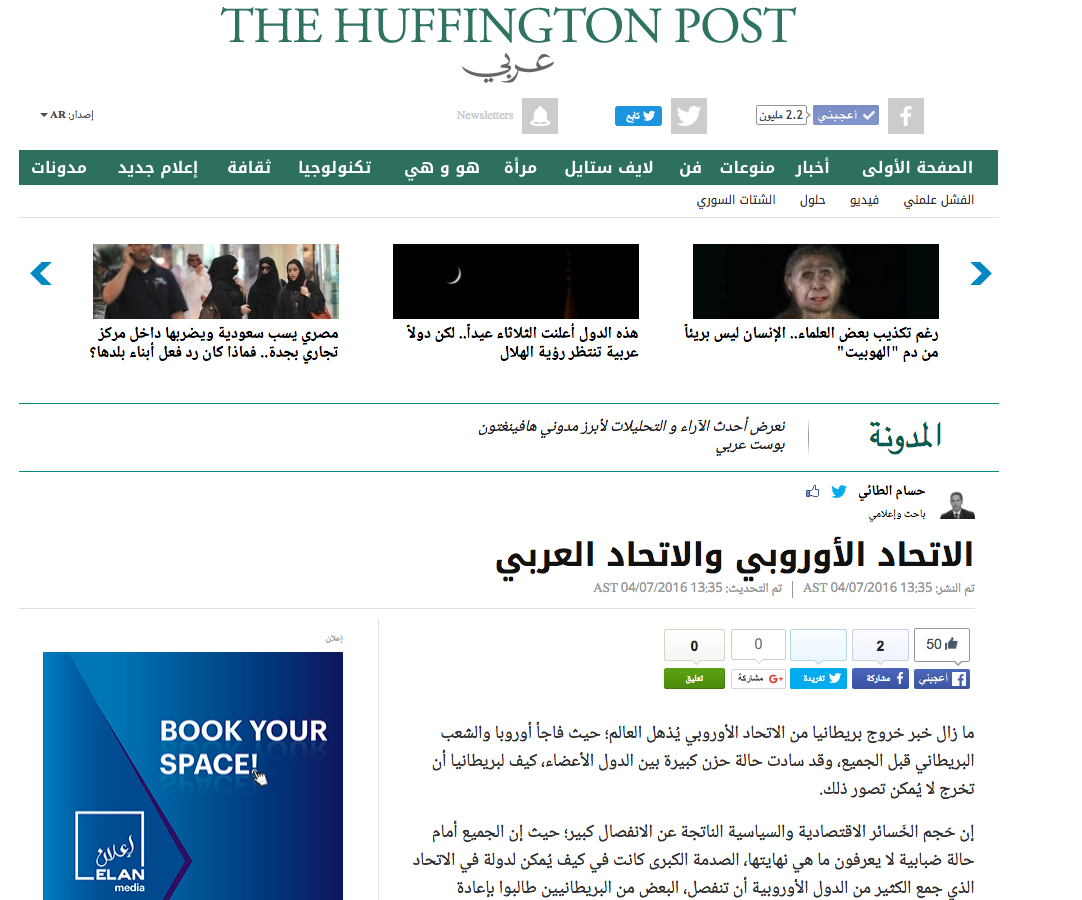Show previous carousel stories with left arrow
The width and height of the screenshot is (1082, 900).
coord(41,273)
